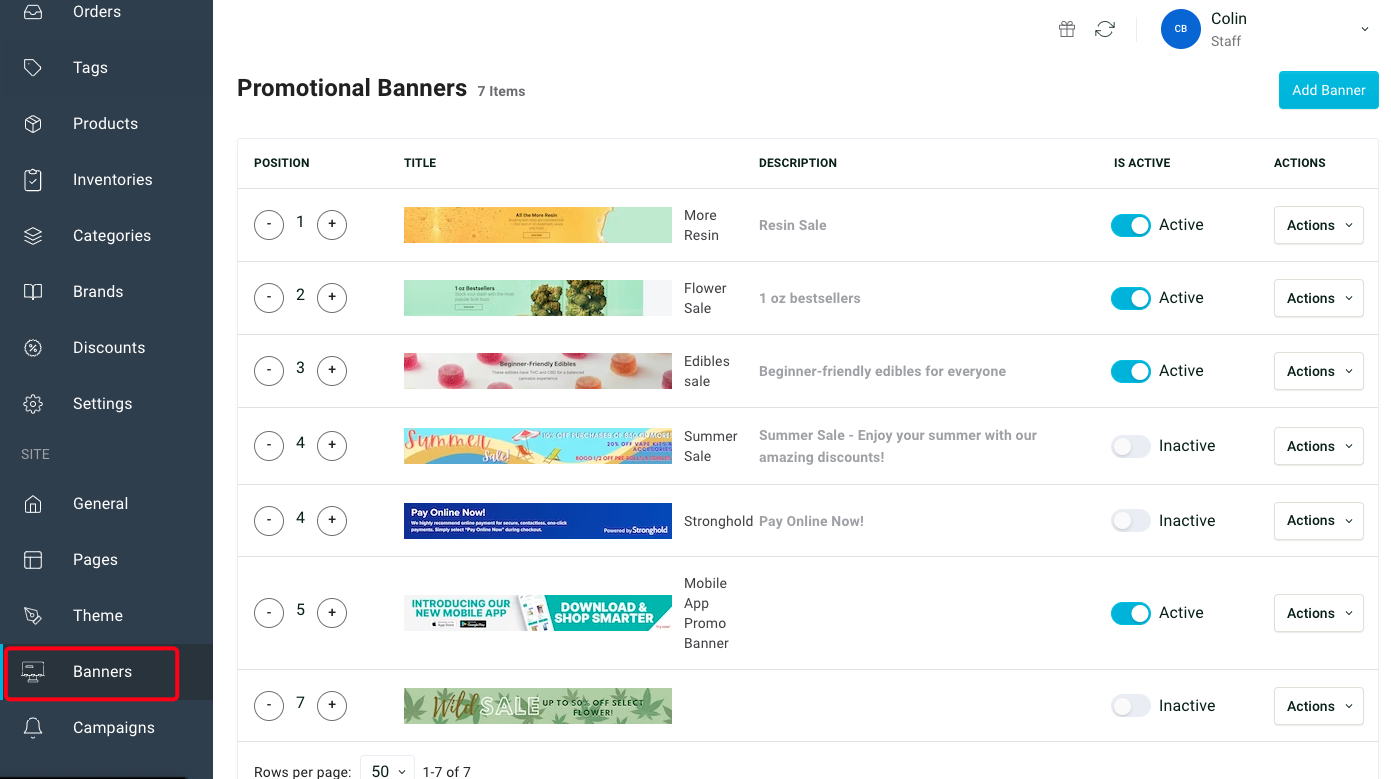Screen dimensions: 1391x779
Task: Click the Tags sidebar icon
Action: (33, 68)
